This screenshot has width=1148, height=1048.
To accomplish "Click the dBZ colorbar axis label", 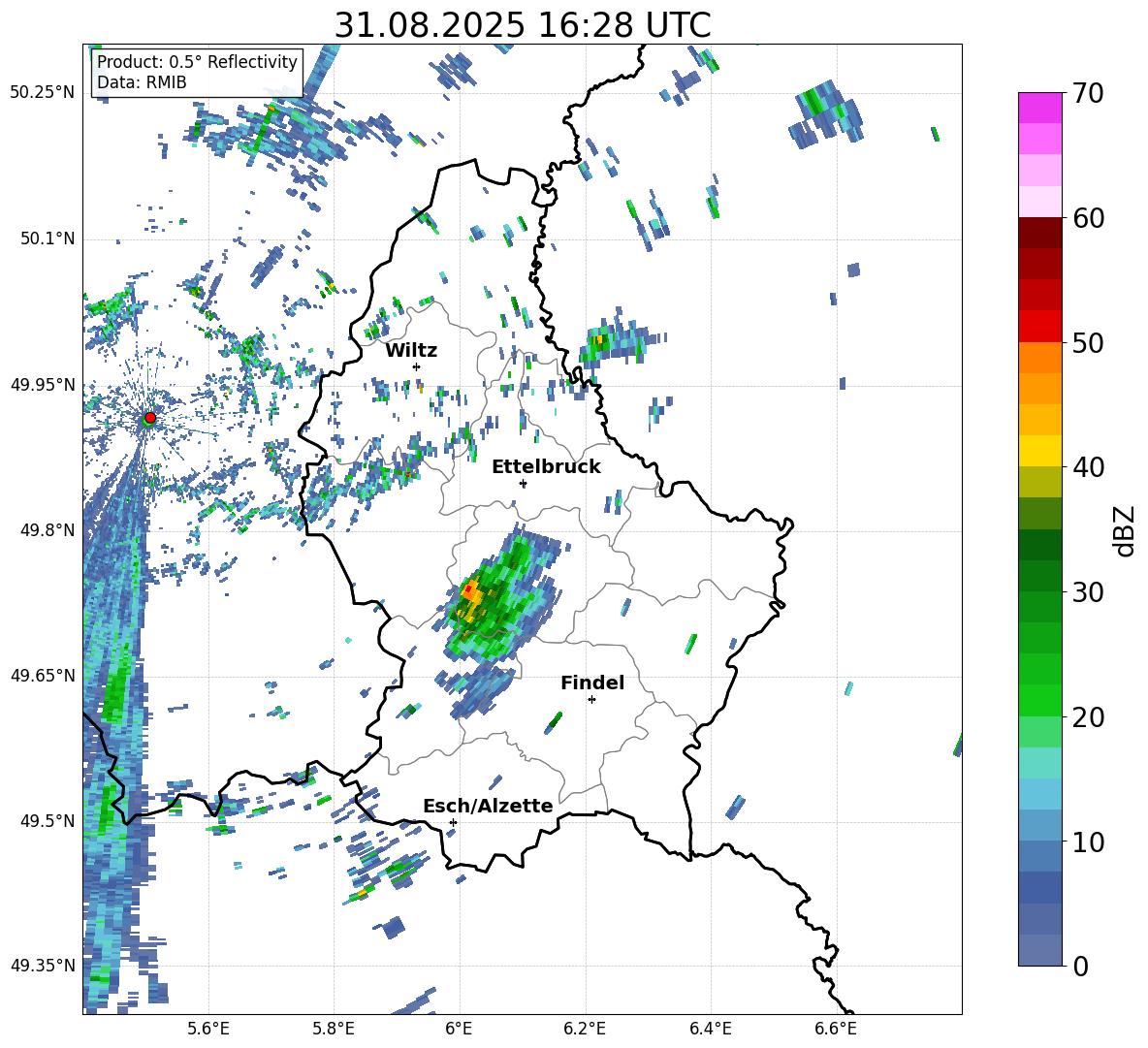I will point(1126,530).
